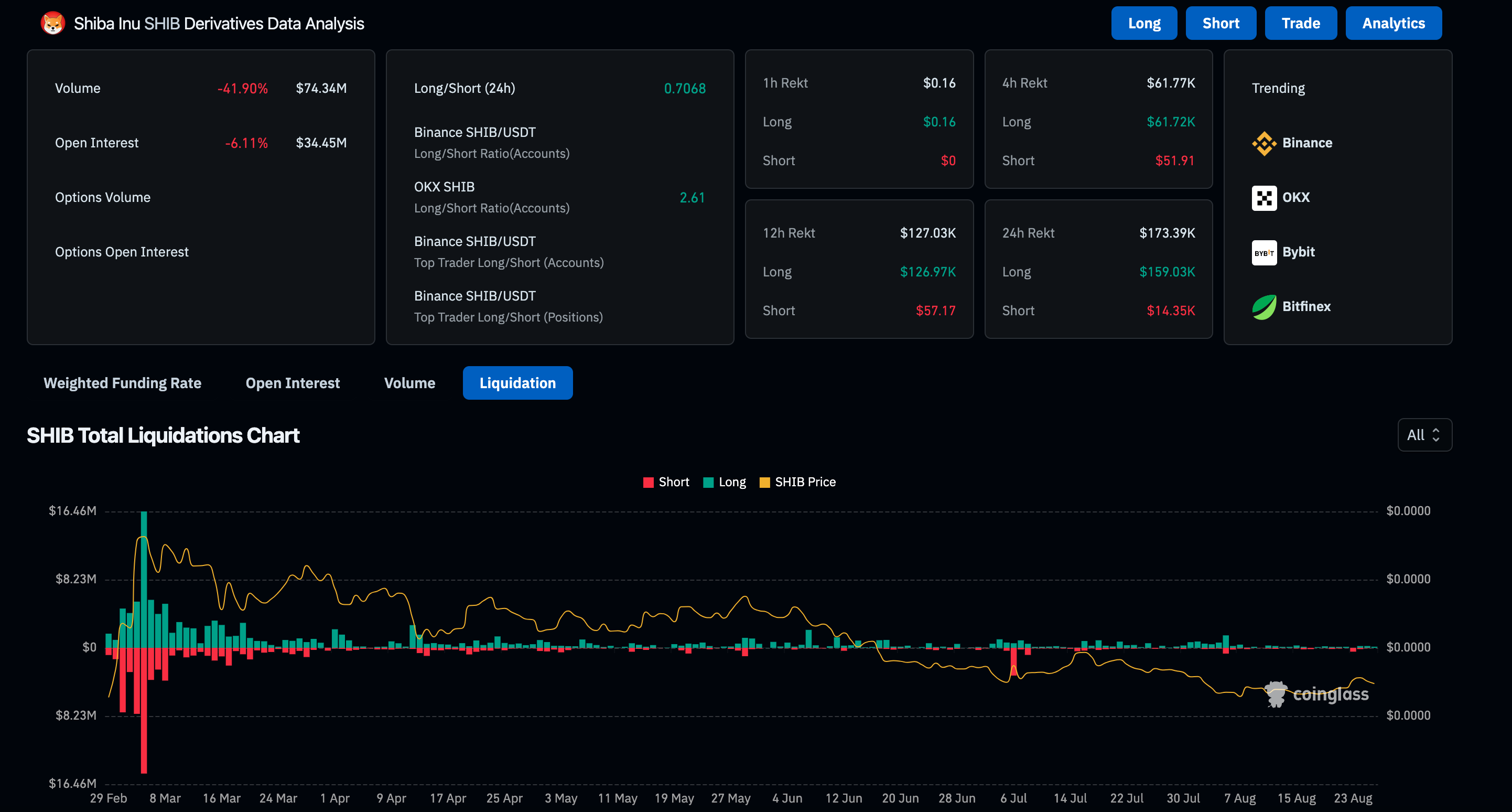The height and width of the screenshot is (812, 1512).
Task: Click the Shiba Inu coin logo icon
Action: point(53,24)
